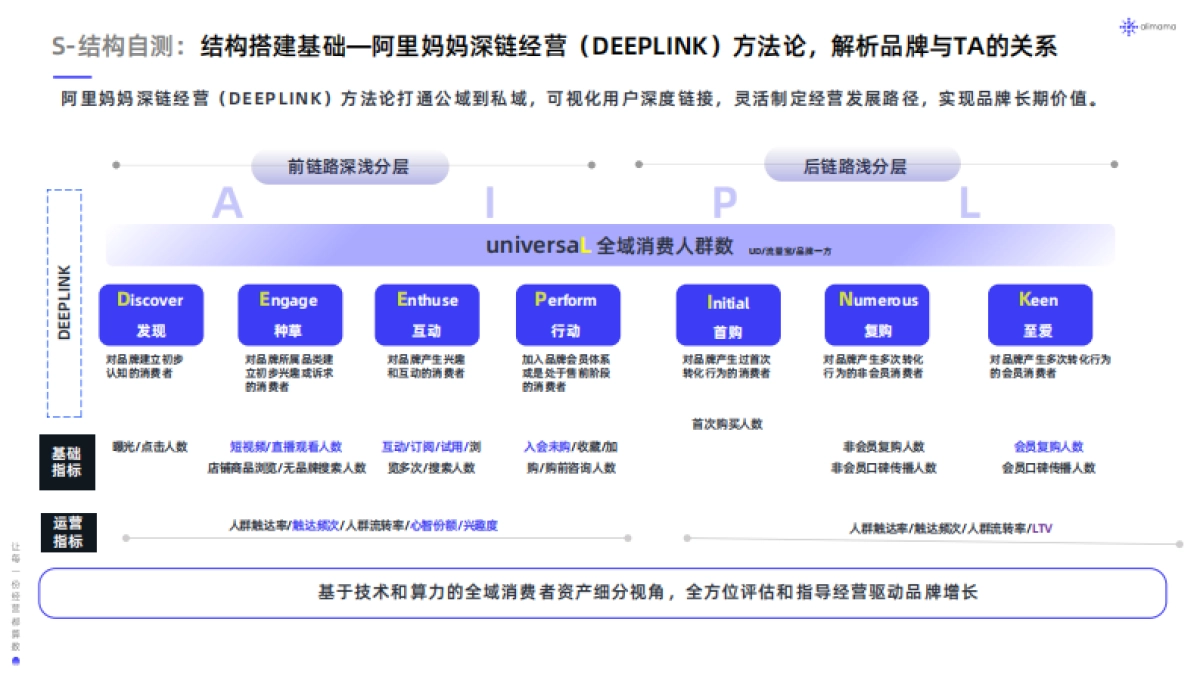The width and height of the screenshot is (1200, 675).
Task: Click the vertical DEEPLINK dashed box
Action: coord(64,303)
